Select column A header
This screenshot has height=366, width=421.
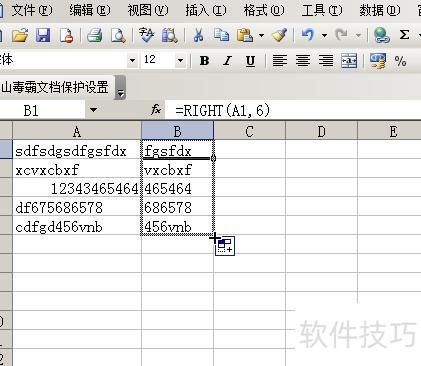point(77,132)
